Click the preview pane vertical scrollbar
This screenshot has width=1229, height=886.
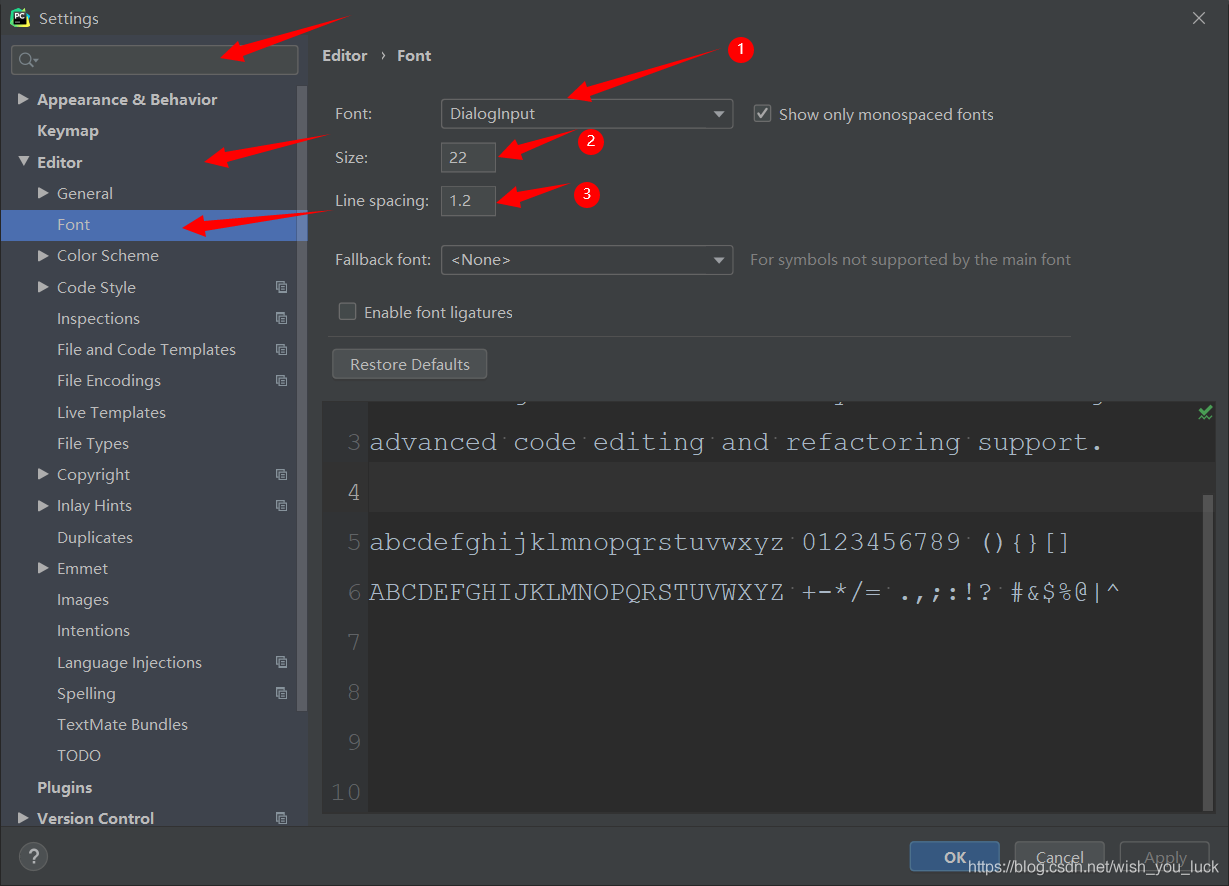click(x=1208, y=650)
